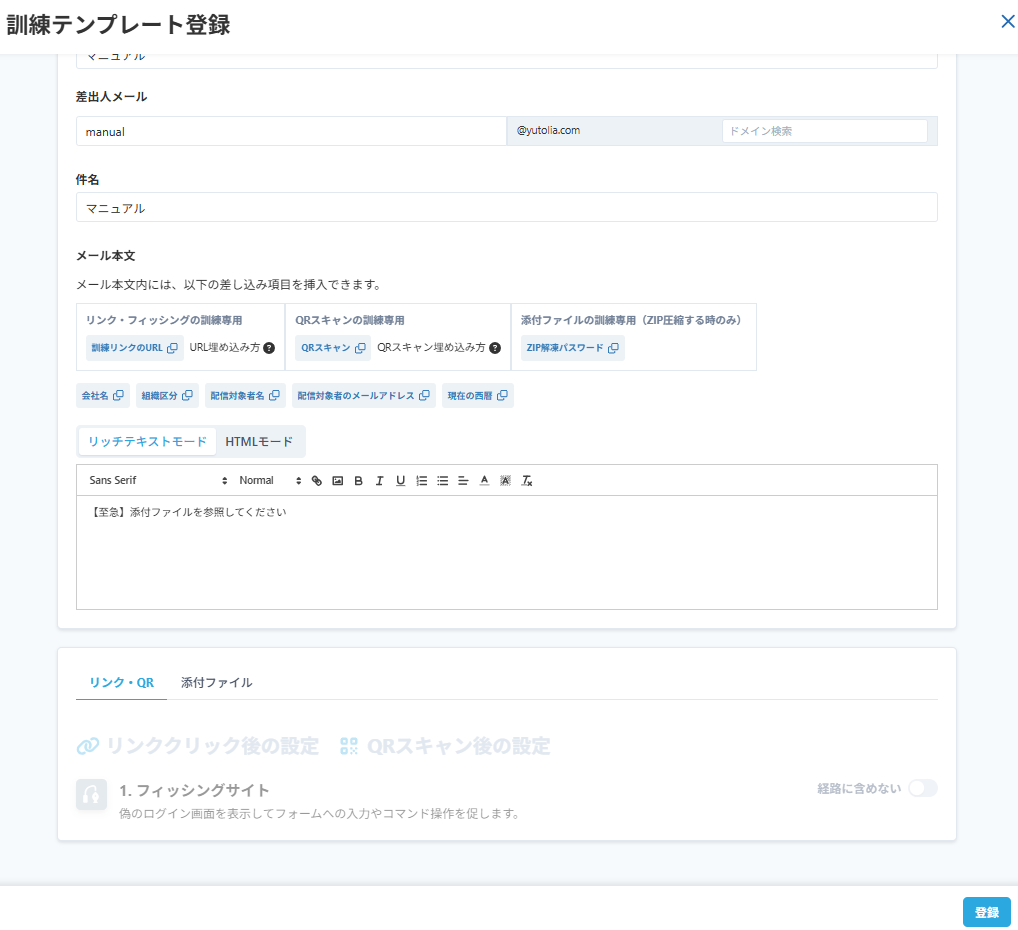Viewport: 1018px width, 930px height.
Task: Toggle the 経路に含めない switch
Action: point(923,788)
